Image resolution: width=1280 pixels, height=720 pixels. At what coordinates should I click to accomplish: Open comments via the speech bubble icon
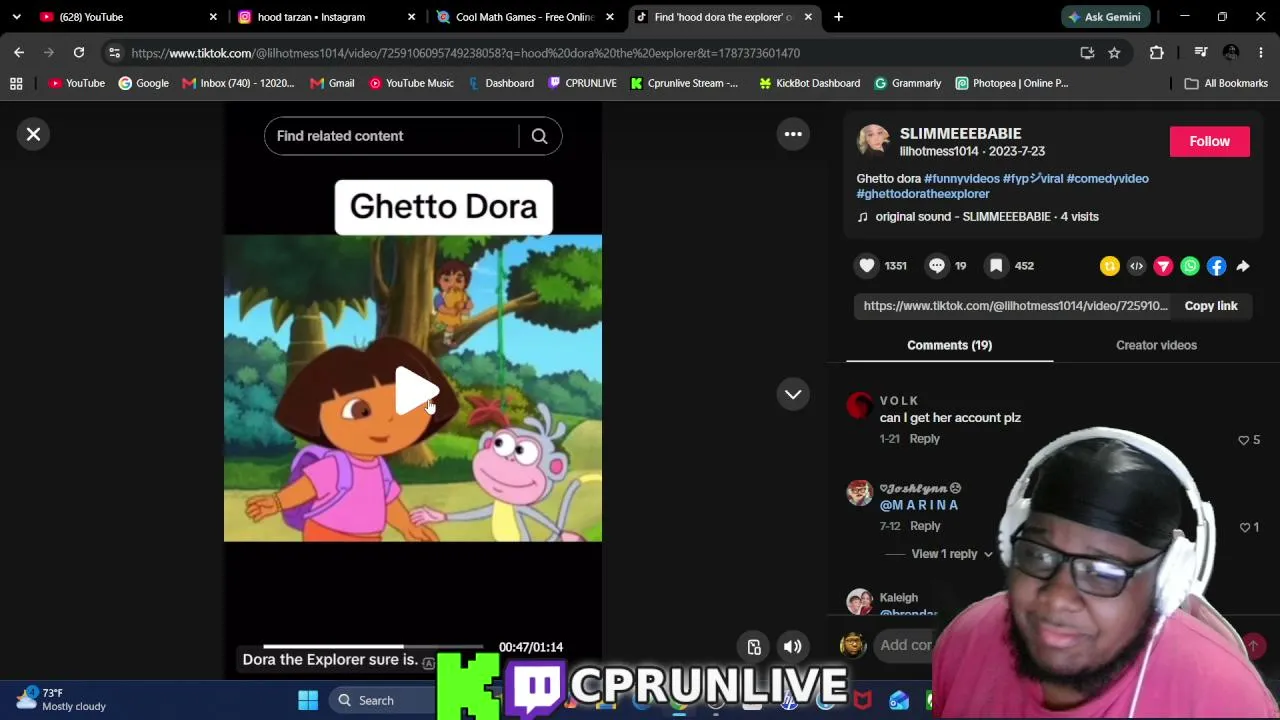pos(936,266)
